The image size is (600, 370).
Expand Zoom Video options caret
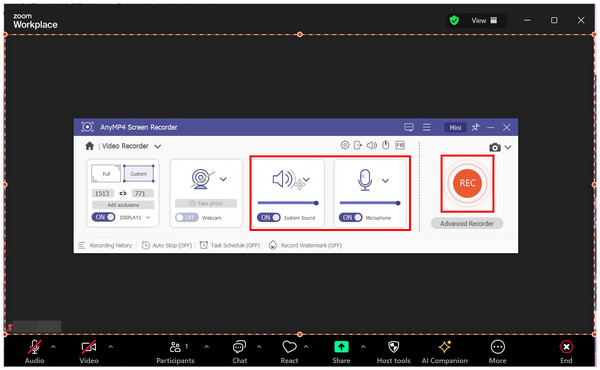[x=111, y=347]
